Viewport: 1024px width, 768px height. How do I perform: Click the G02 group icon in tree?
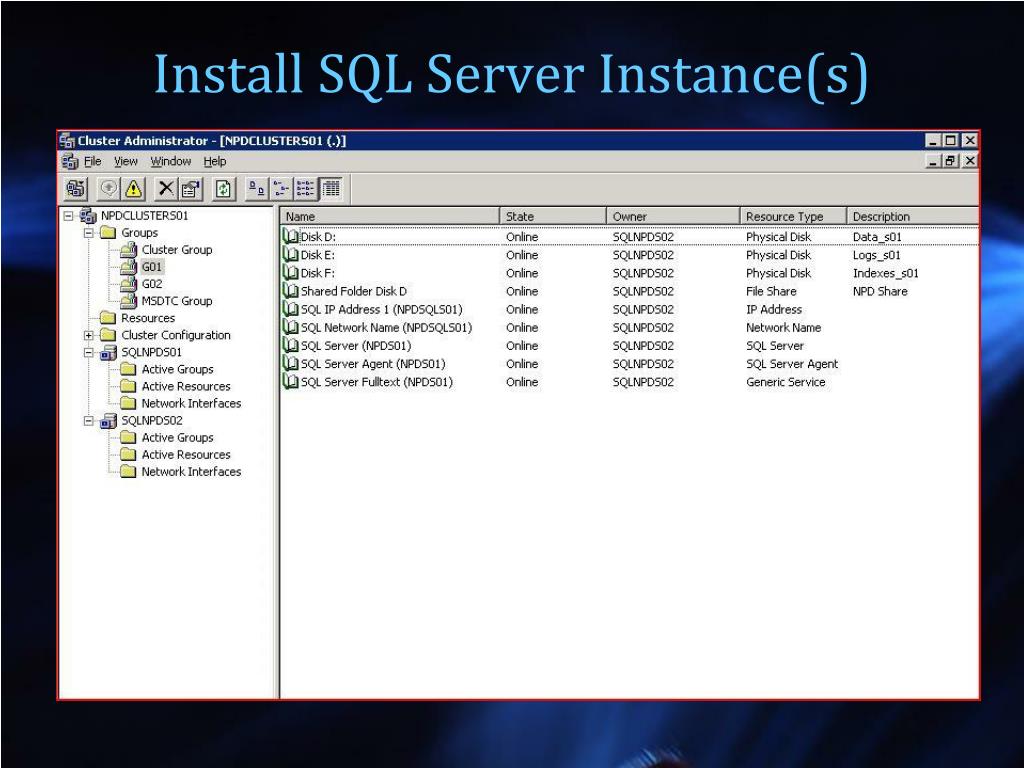(x=129, y=283)
